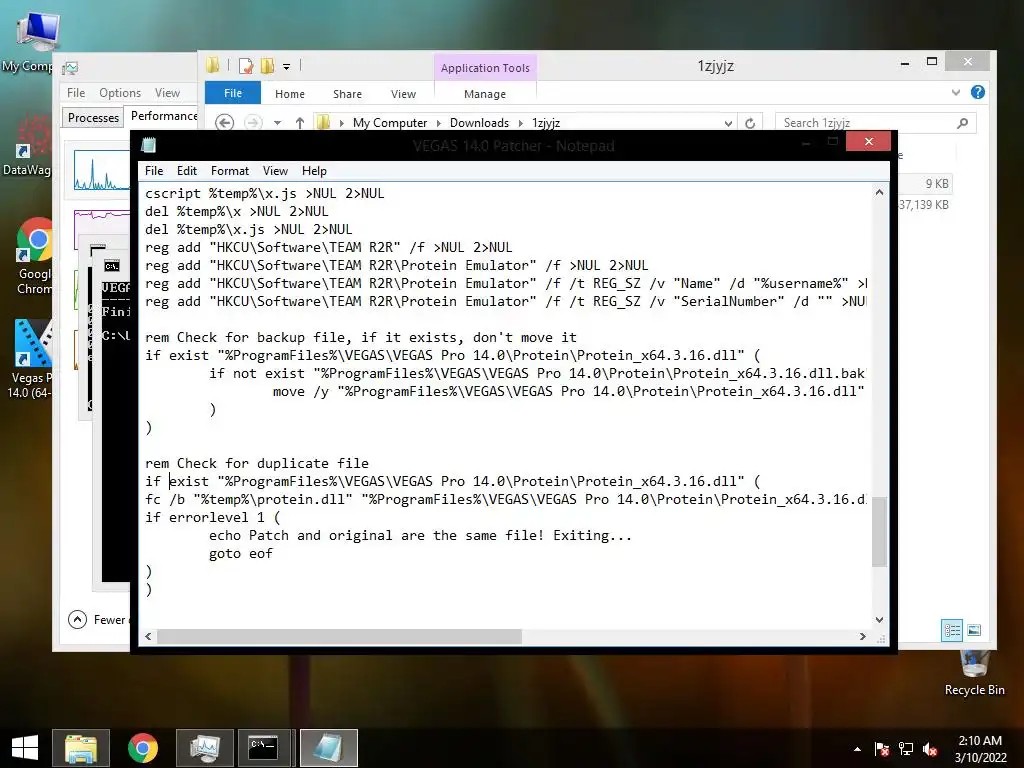Open Explorer Manage tab

pos(485,94)
